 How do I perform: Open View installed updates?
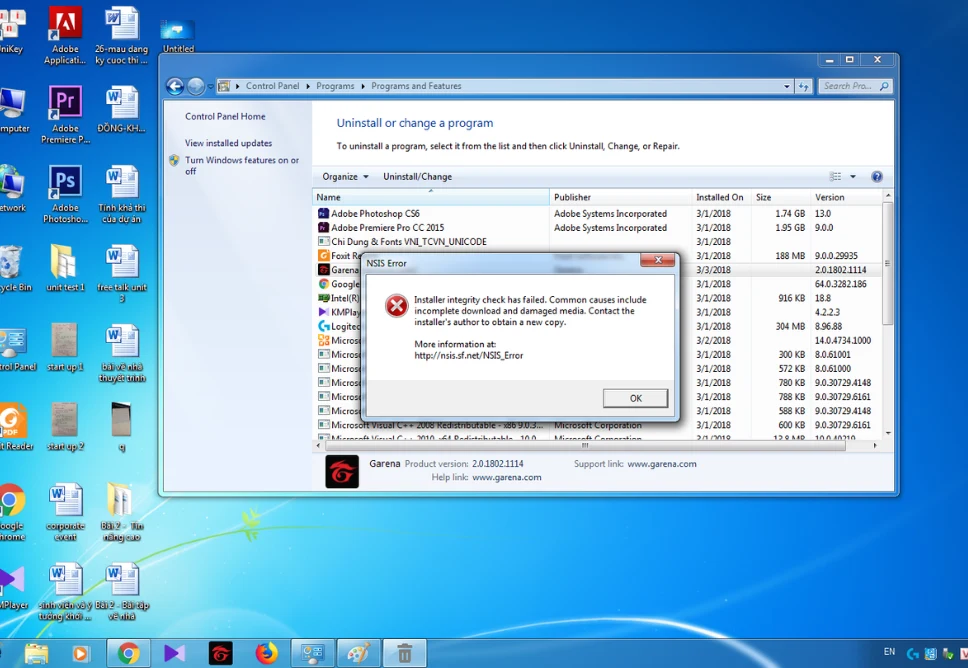[x=228, y=143]
